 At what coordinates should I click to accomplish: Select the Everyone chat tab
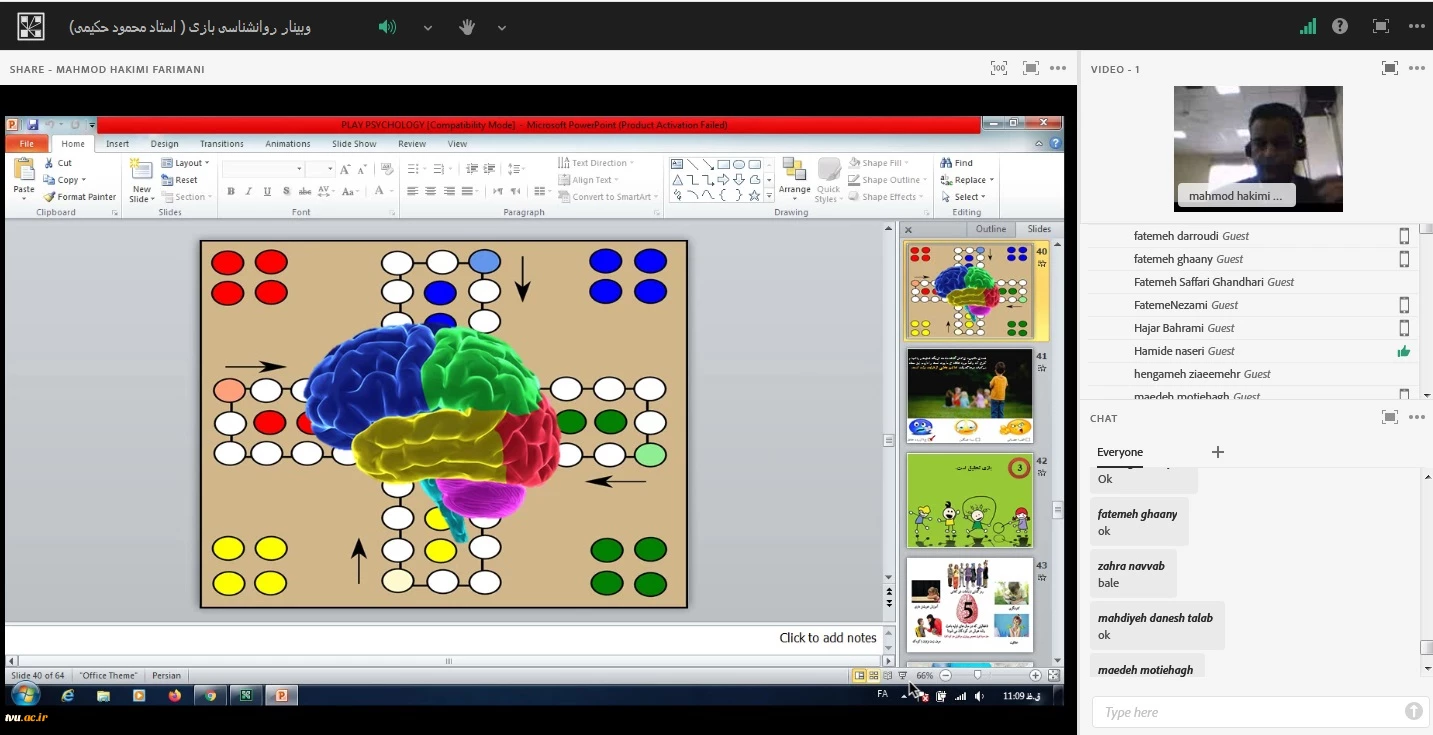pyautogui.click(x=1119, y=452)
